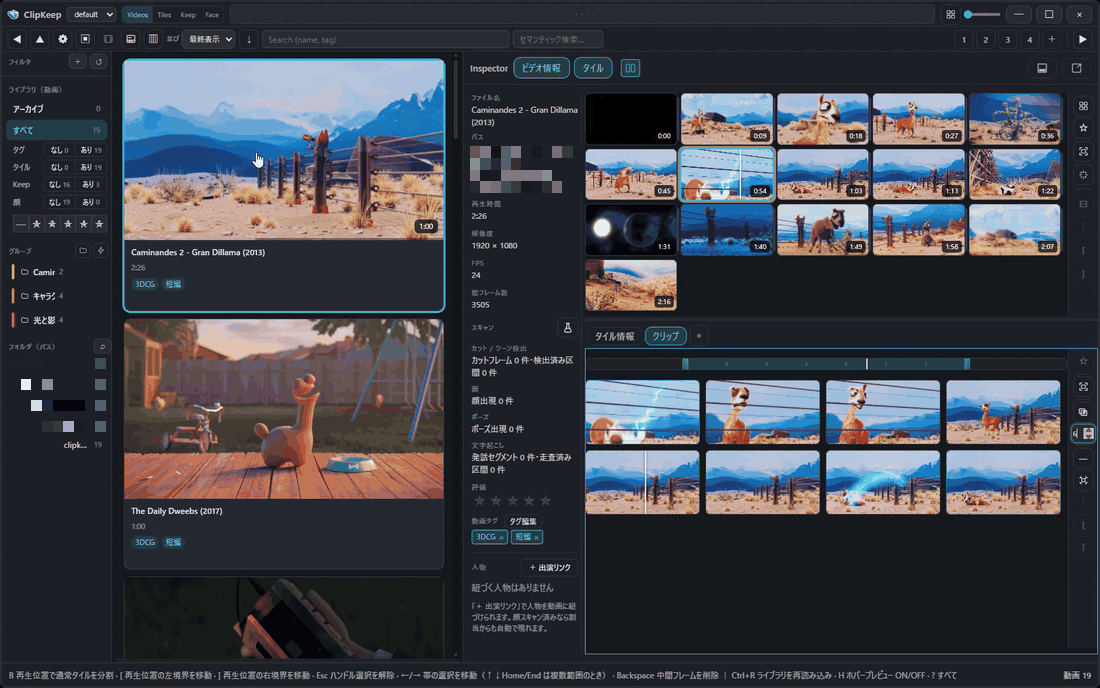Switch to the Videos tab
This screenshot has height=688, width=1100.
tap(138, 14)
